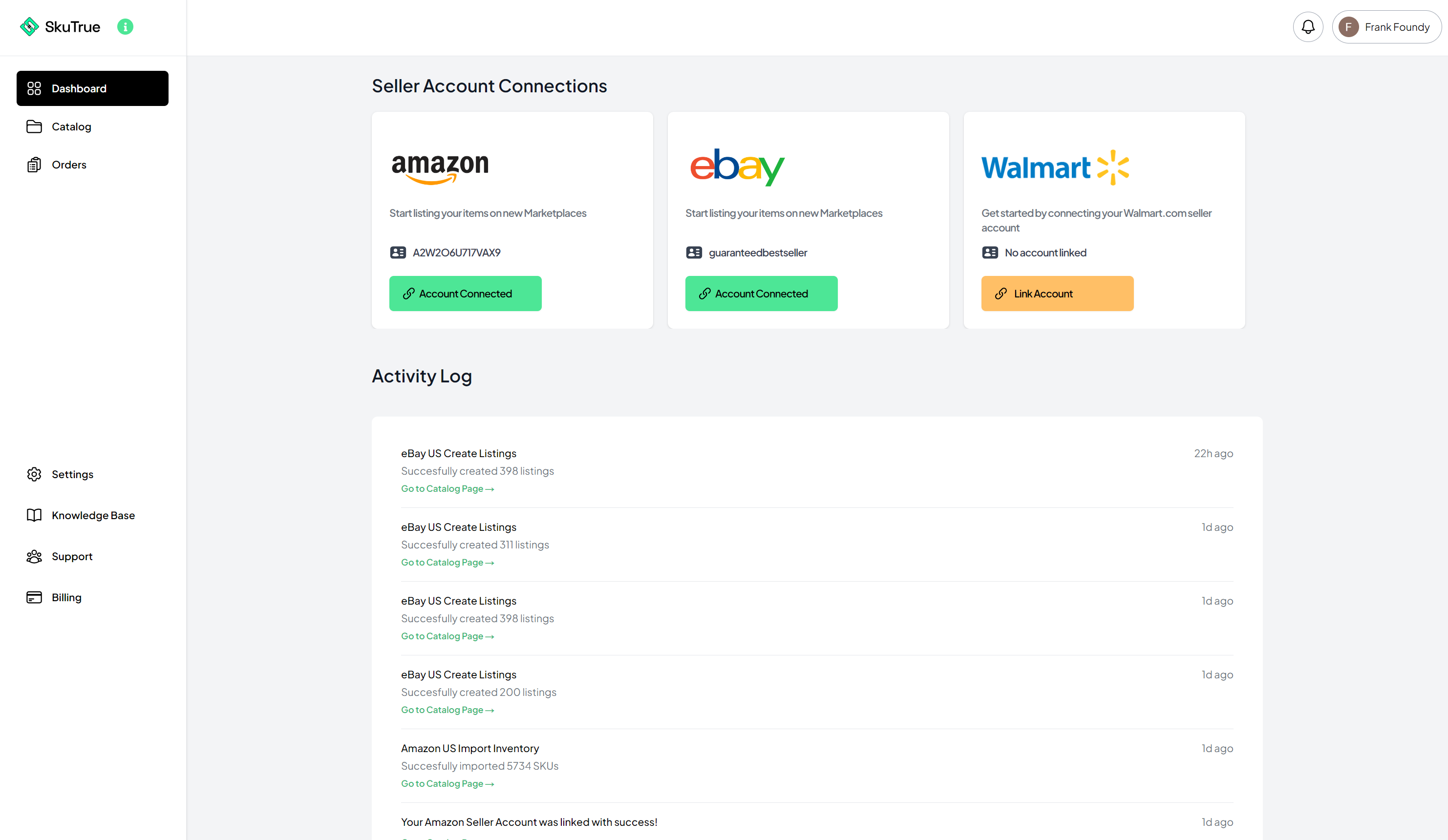Click Link Account for Walmart
1448x840 pixels.
[x=1057, y=293]
